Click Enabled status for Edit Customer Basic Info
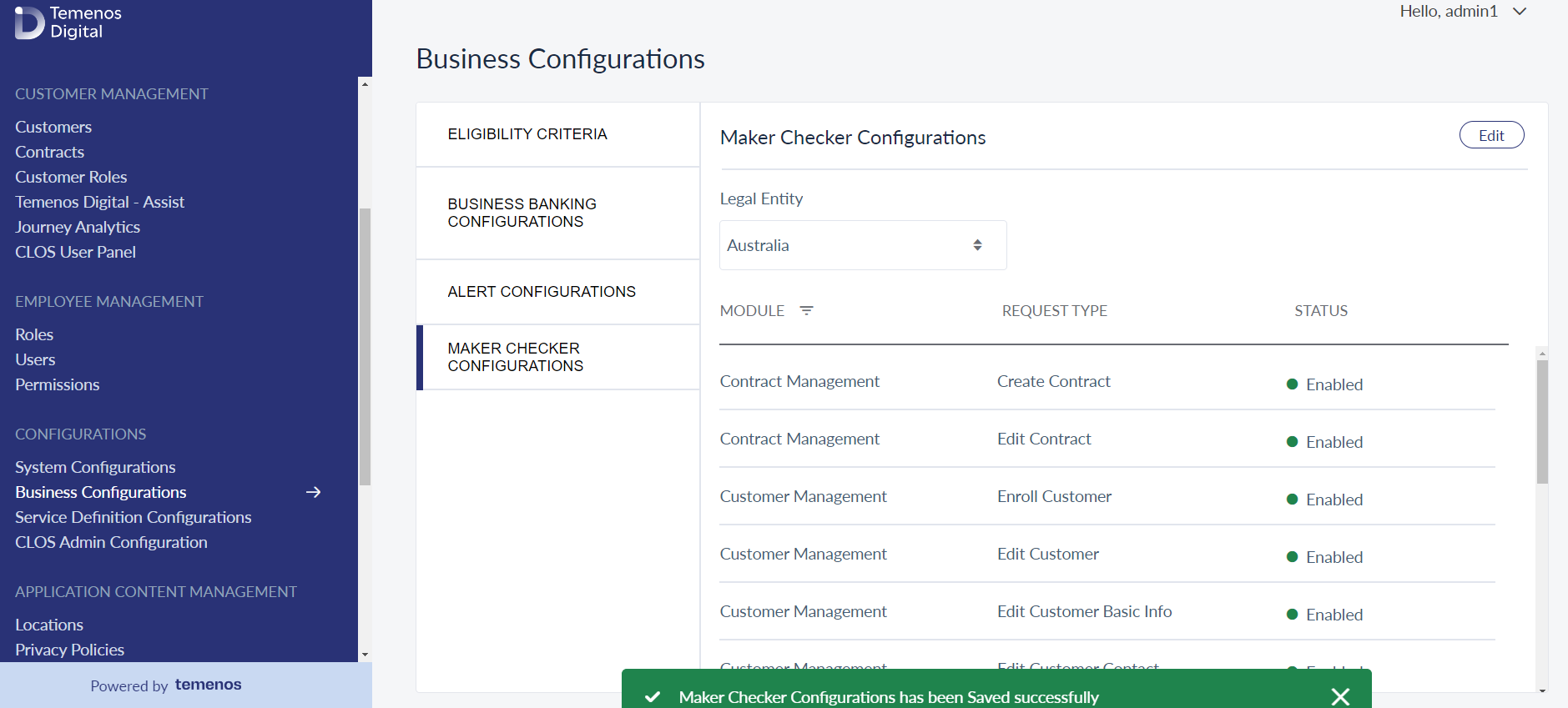1568x708 pixels. 1325,615
